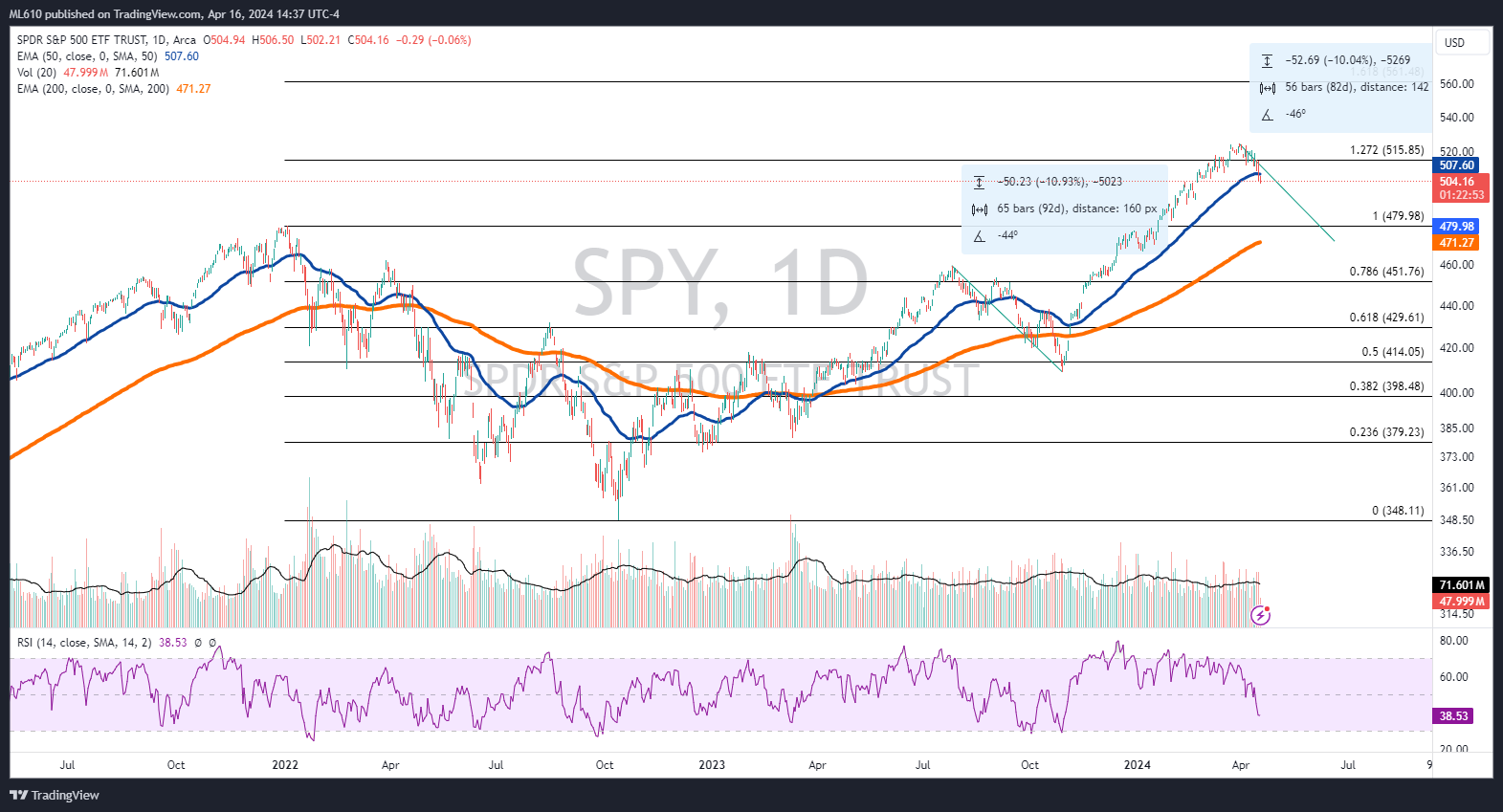Image resolution: width=1503 pixels, height=812 pixels.
Task: Click the 540.00 price axis label
Action: click(x=1456, y=118)
